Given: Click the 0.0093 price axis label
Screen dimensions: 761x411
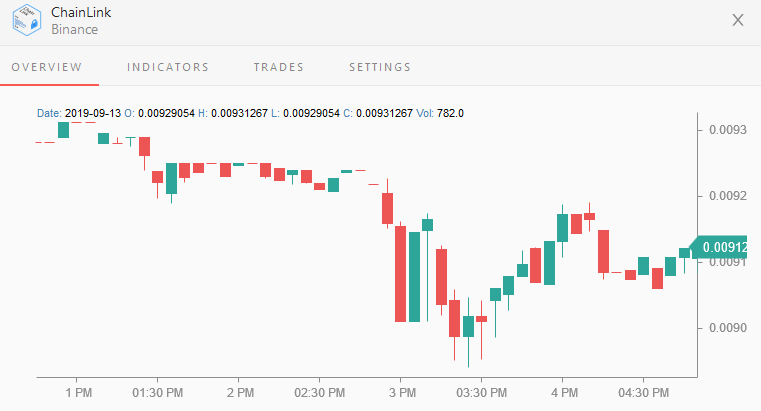Looking at the screenshot, I should pos(728,130).
